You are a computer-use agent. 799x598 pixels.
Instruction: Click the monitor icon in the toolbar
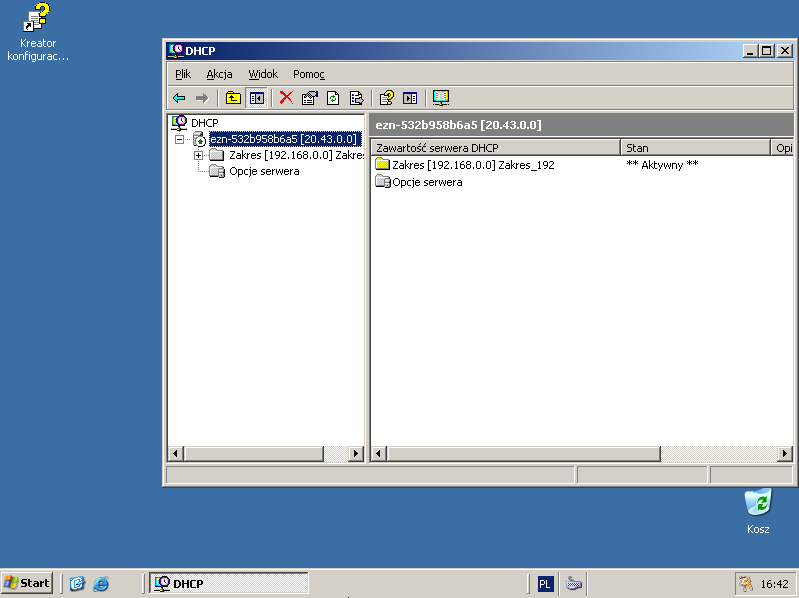pyautogui.click(x=441, y=98)
